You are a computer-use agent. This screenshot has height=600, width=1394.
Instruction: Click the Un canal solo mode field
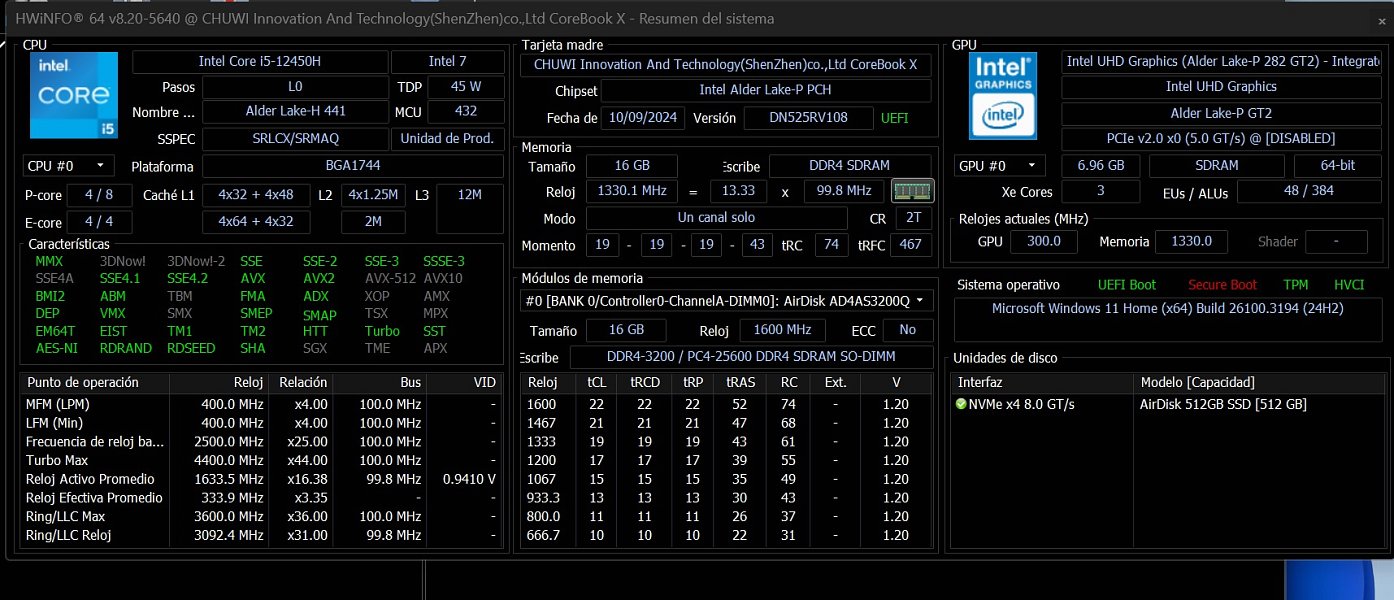coord(716,217)
